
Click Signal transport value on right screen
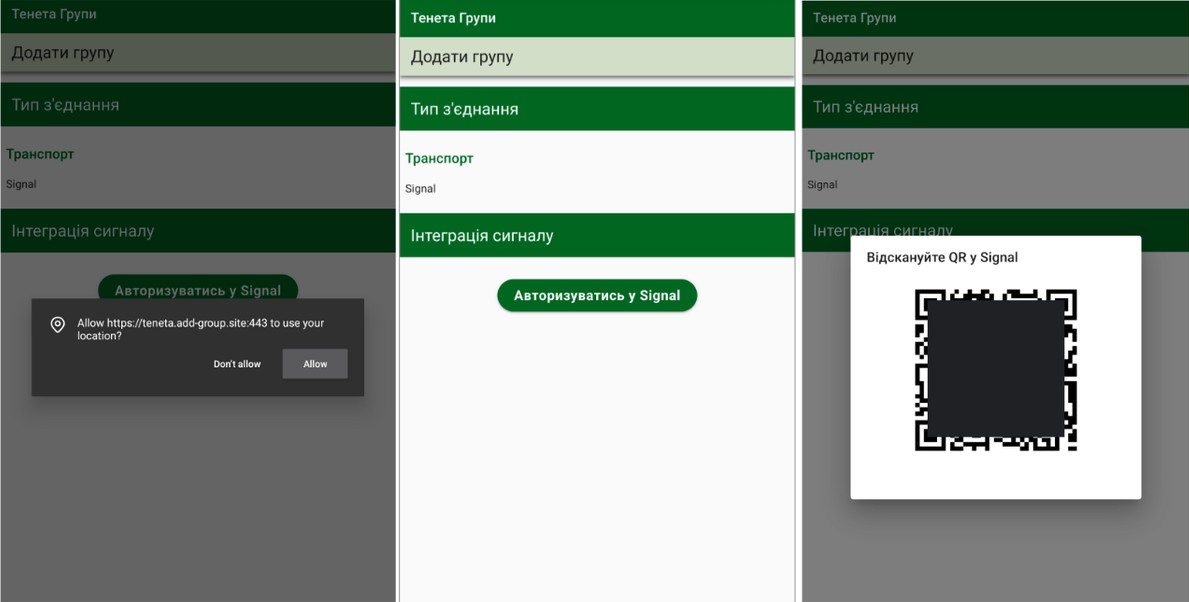click(x=822, y=185)
